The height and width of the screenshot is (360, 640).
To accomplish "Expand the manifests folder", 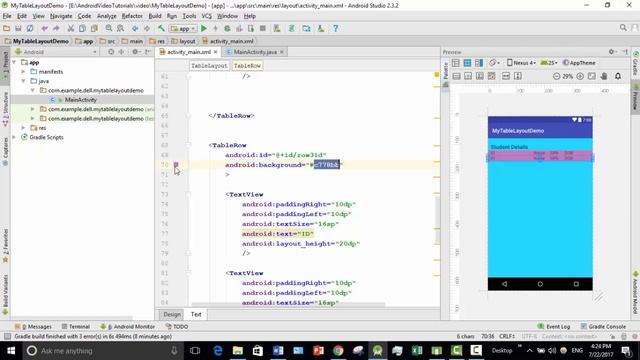I will click(24, 72).
